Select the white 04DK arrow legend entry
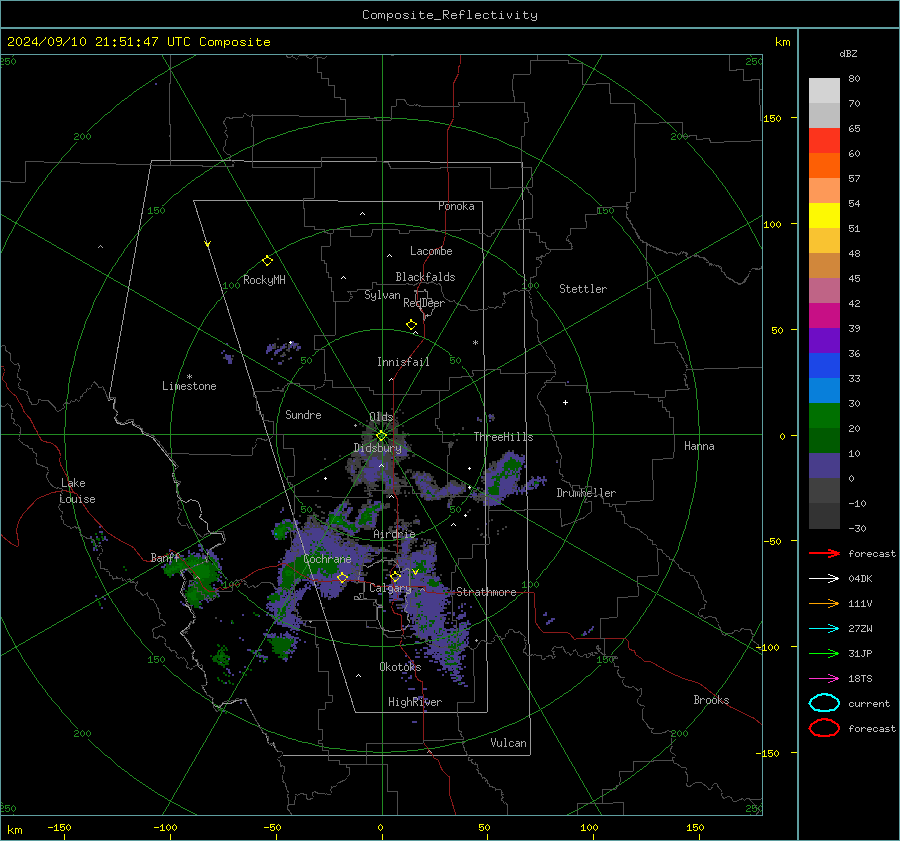Viewport: 900px width, 841px height. coord(824,579)
